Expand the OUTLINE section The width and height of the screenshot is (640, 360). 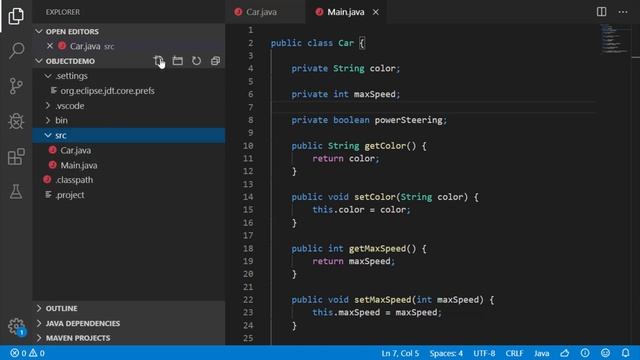click(x=129, y=308)
